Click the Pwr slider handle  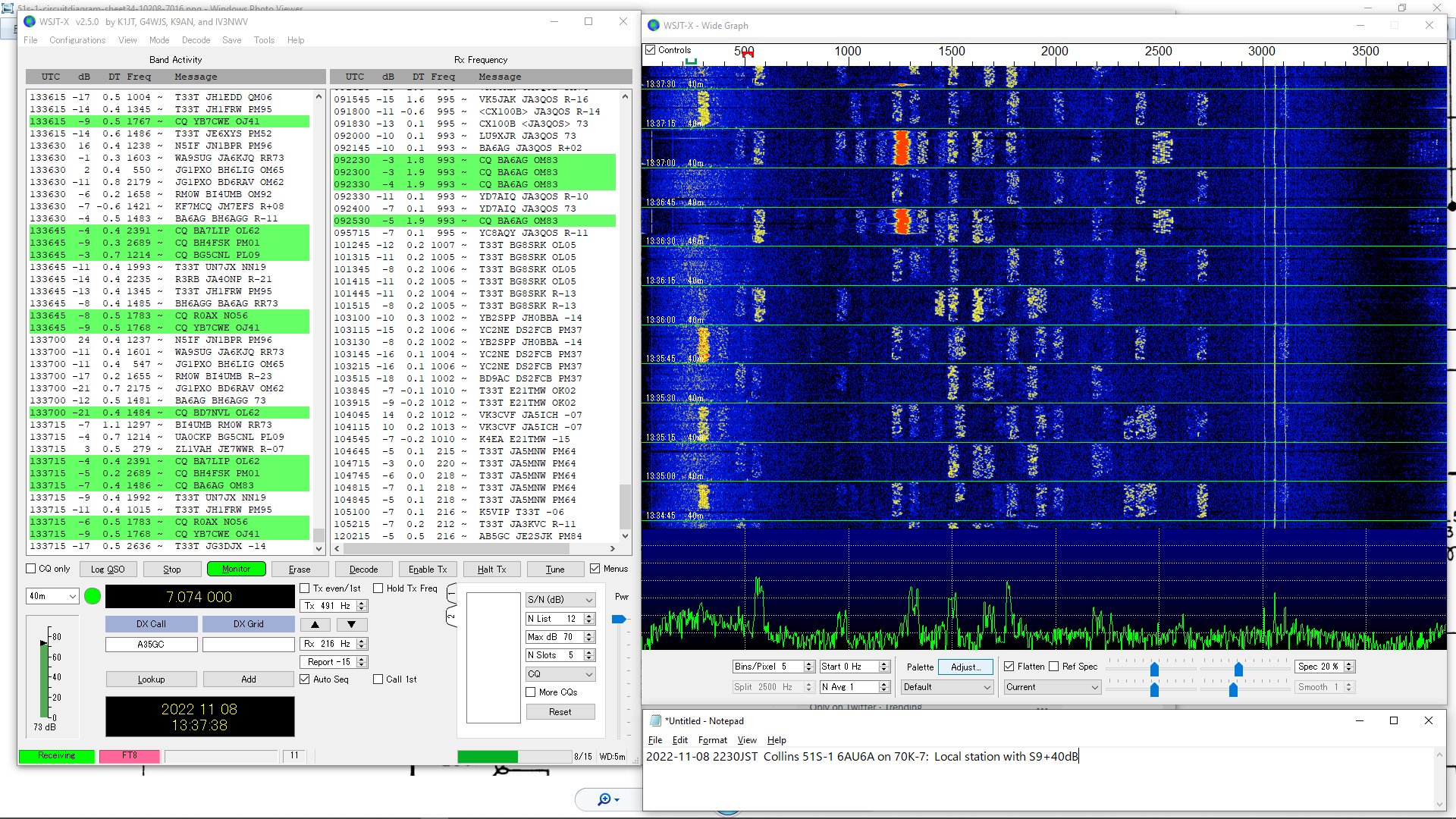pyautogui.click(x=619, y=620)
